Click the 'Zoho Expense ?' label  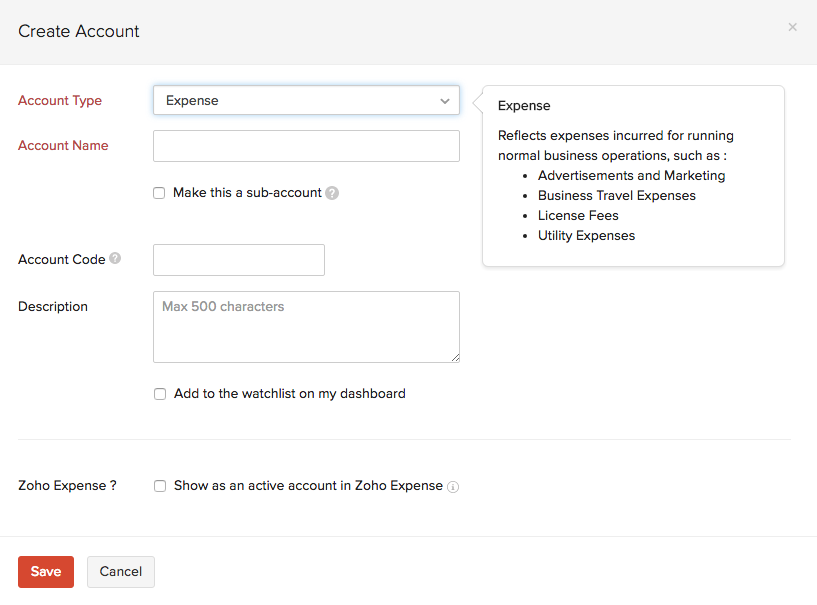pos(67,485)
